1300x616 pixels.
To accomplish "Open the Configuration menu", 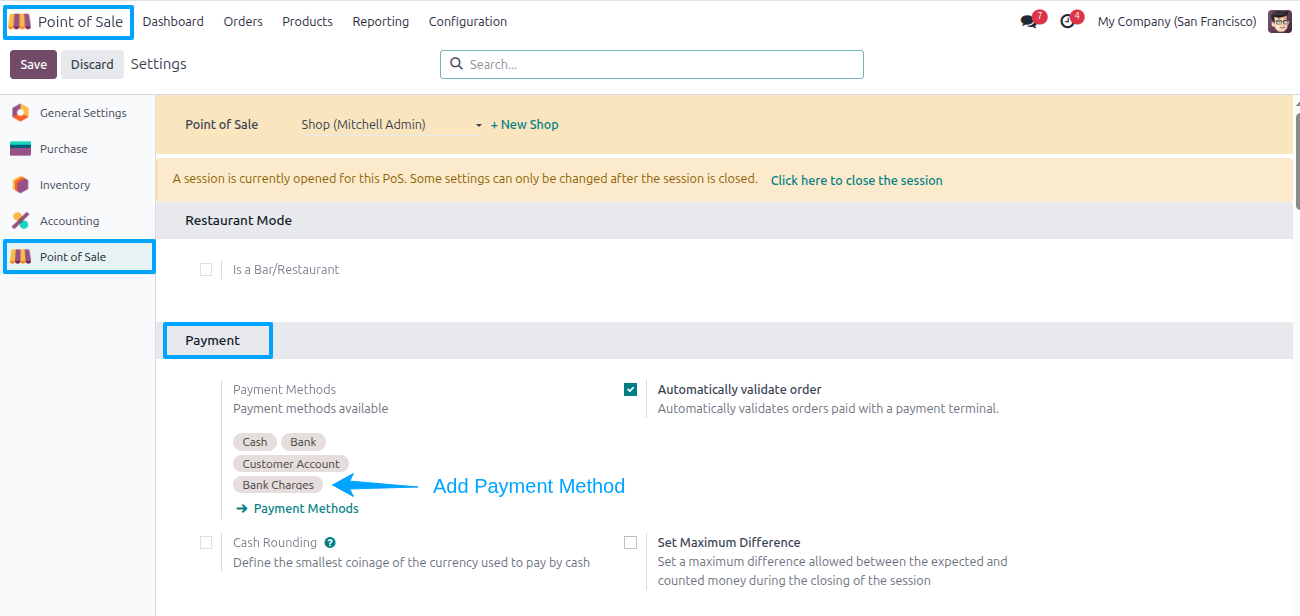I will pos(468,22).
